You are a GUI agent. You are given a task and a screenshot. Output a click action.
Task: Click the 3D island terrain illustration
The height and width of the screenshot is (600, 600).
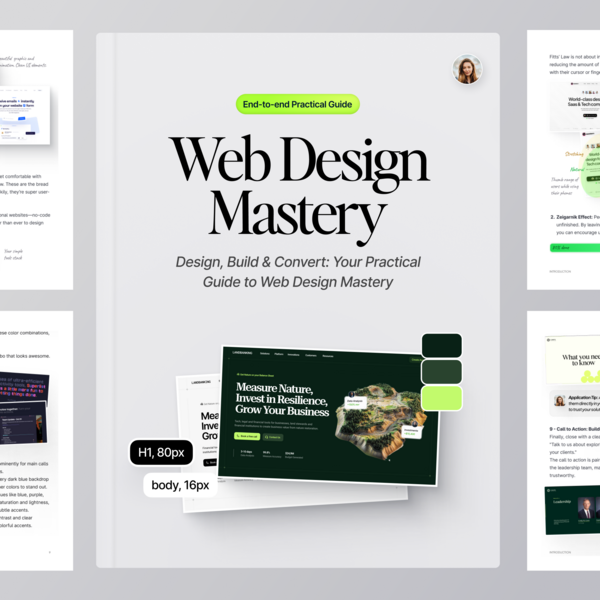point(380,421)
